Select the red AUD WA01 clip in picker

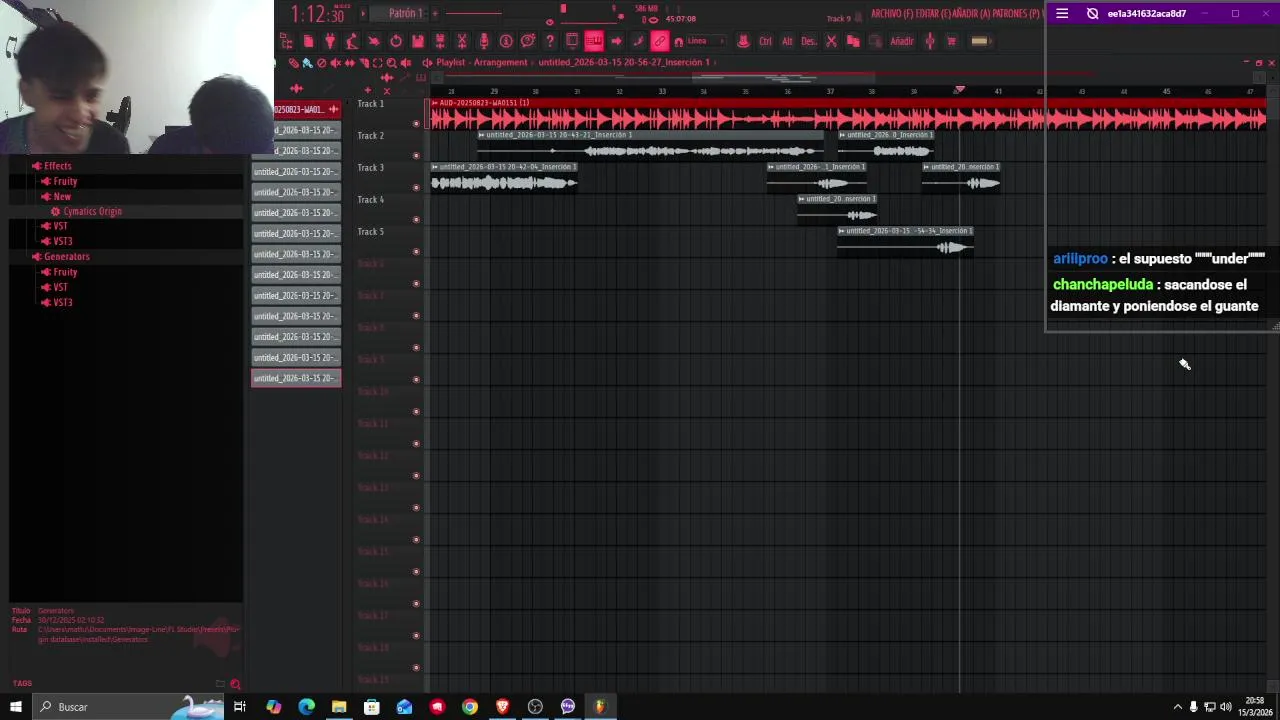coord(306,109)
